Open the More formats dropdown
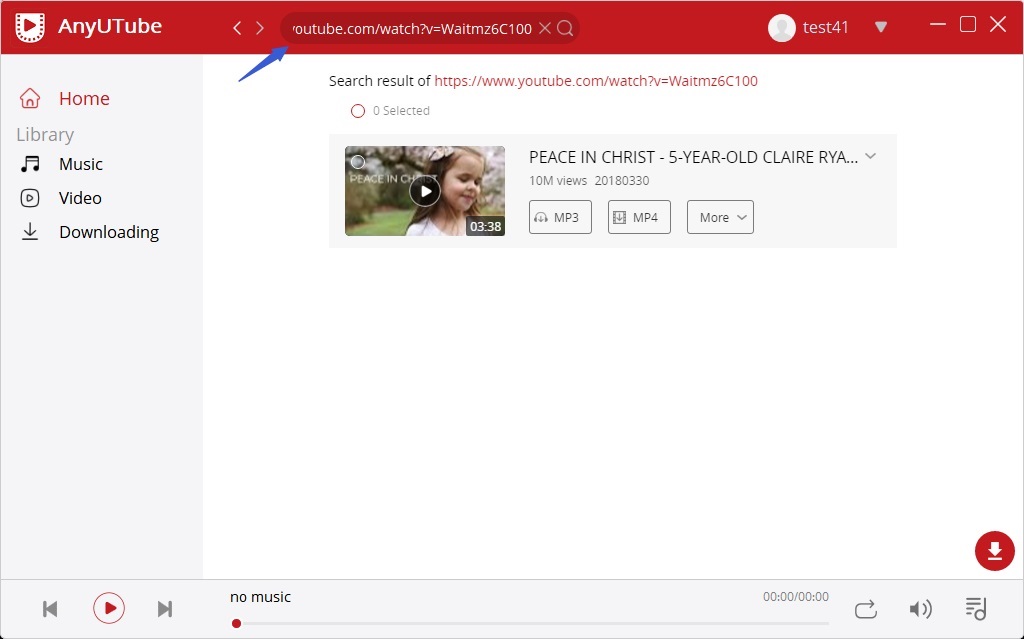 [x=719, y=217]
